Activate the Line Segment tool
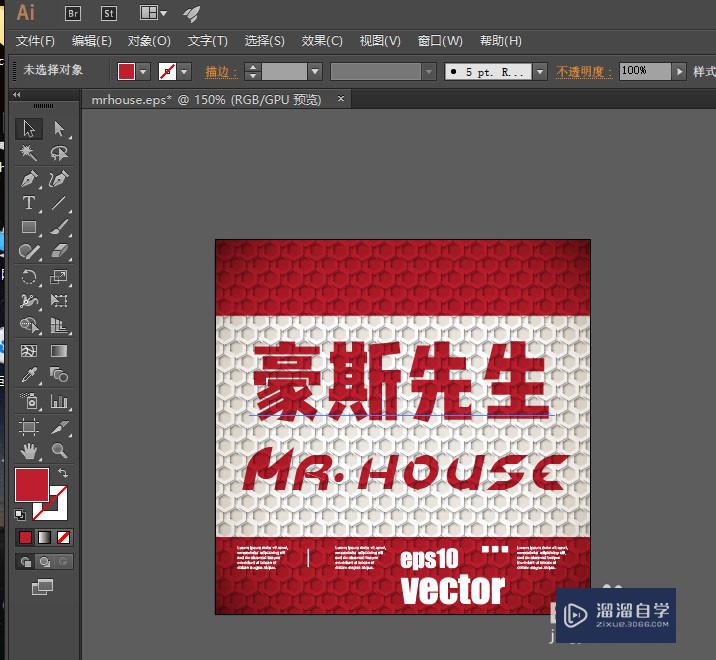The height and width of the screenshot is (660, 716). [59, 203]
